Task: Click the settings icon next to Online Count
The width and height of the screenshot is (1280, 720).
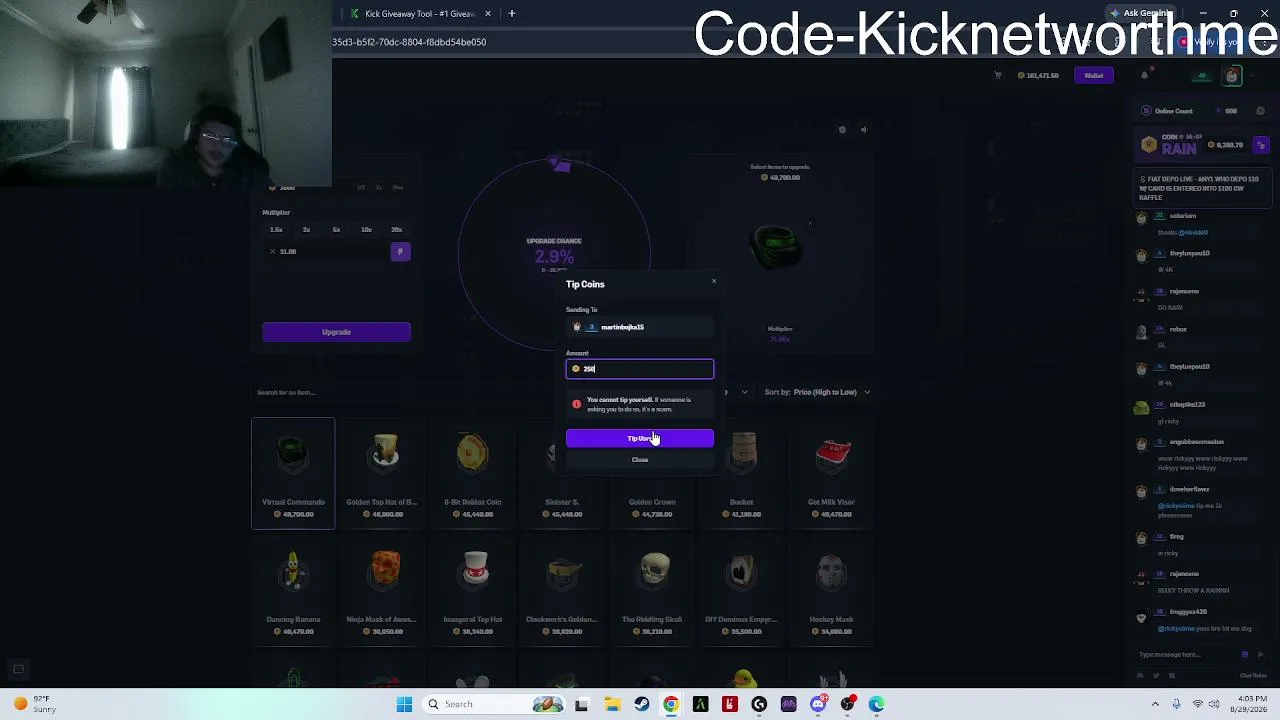Action: coord(1260,111)
